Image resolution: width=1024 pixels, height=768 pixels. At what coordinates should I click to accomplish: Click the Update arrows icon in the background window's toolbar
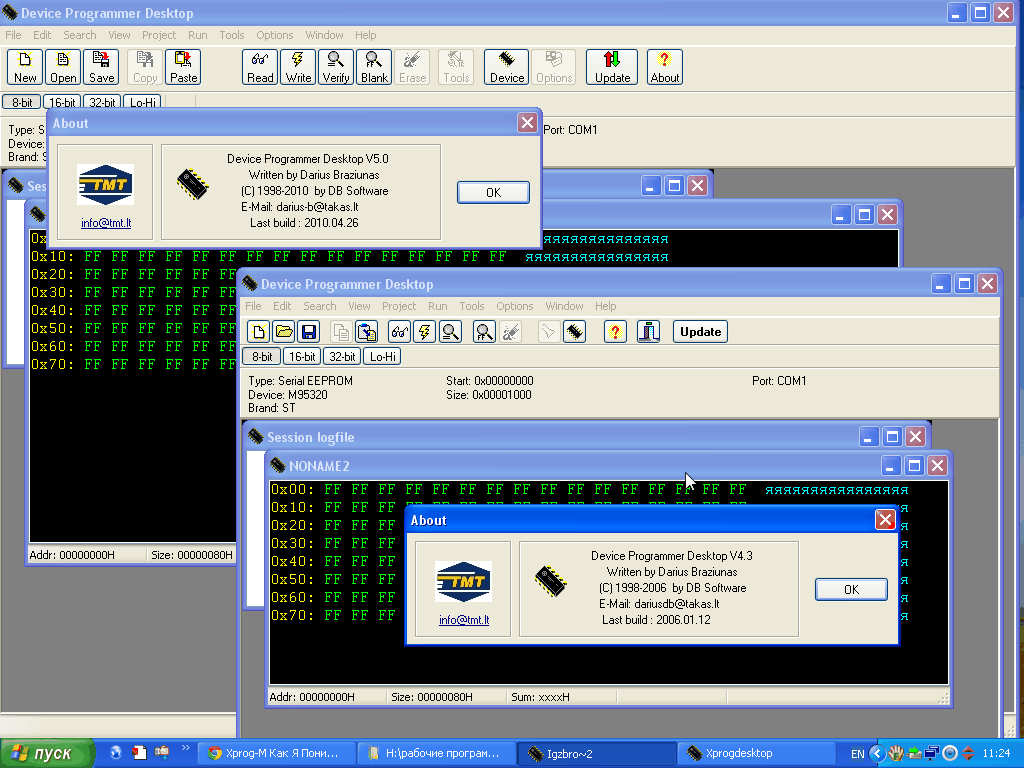(612, 67)
